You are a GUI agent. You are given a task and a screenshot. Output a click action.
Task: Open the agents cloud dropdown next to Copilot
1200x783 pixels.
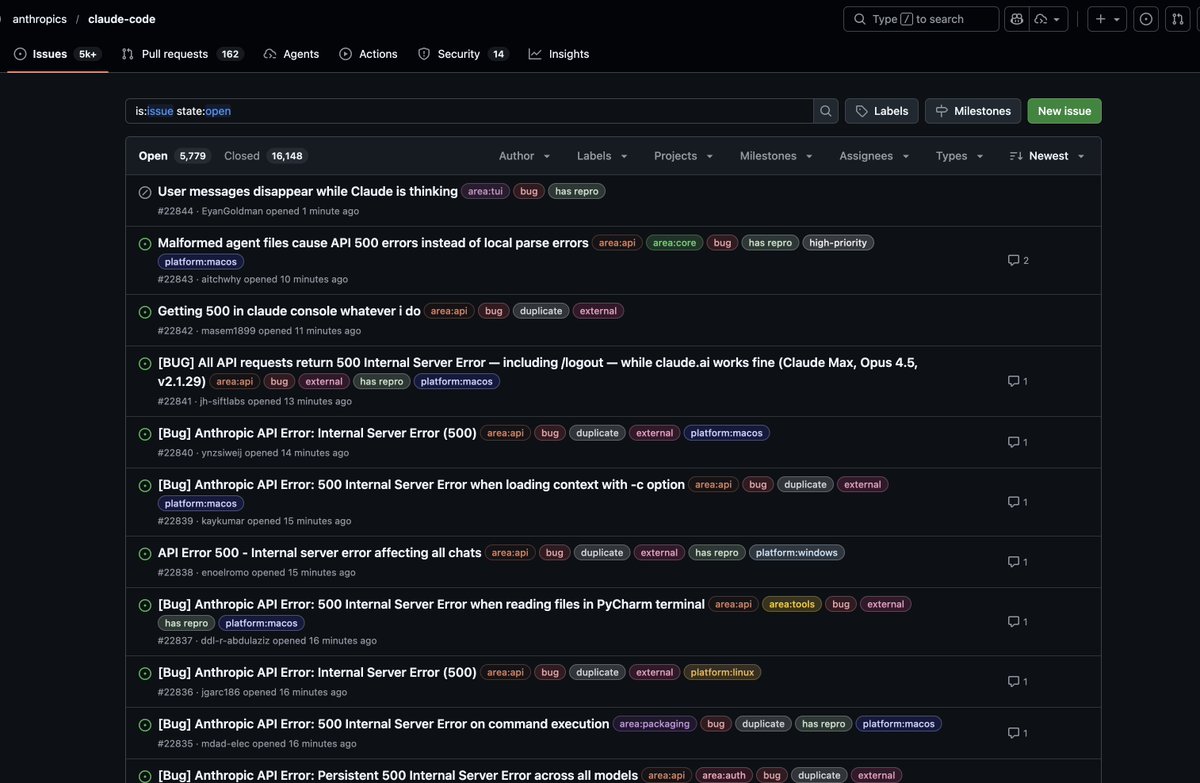point(1049,19)
